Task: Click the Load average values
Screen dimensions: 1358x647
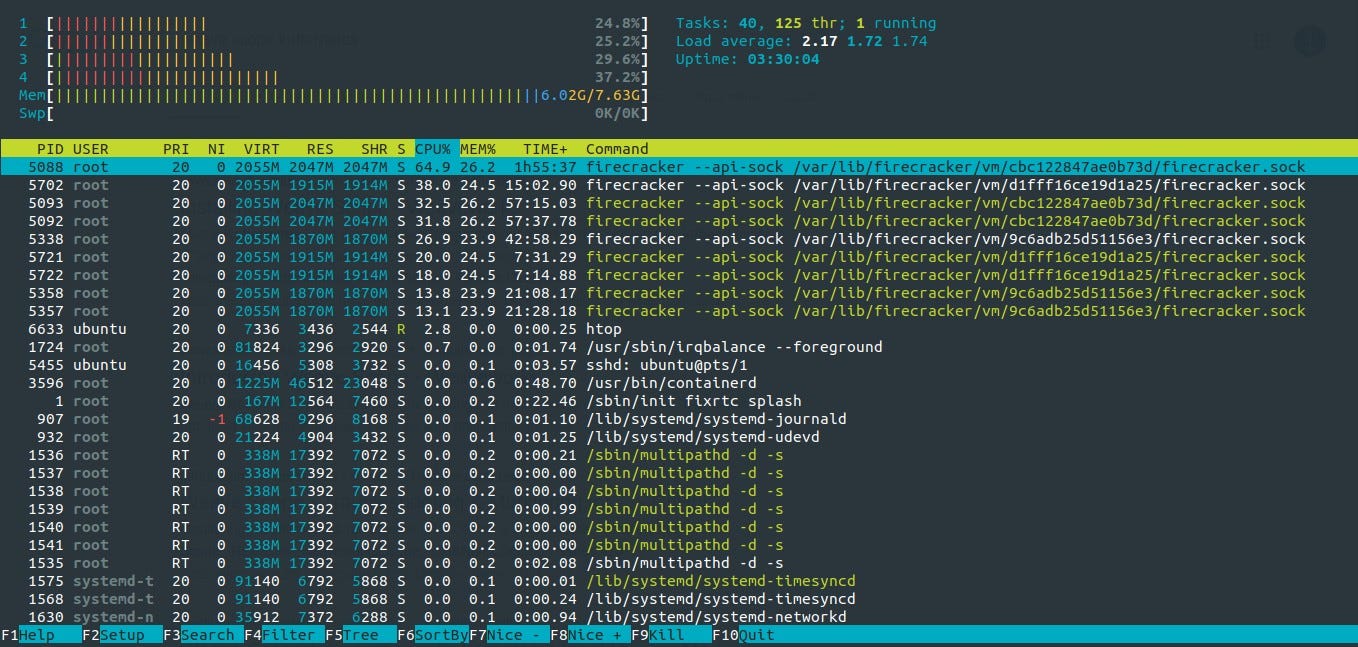Action: (864, 41)
